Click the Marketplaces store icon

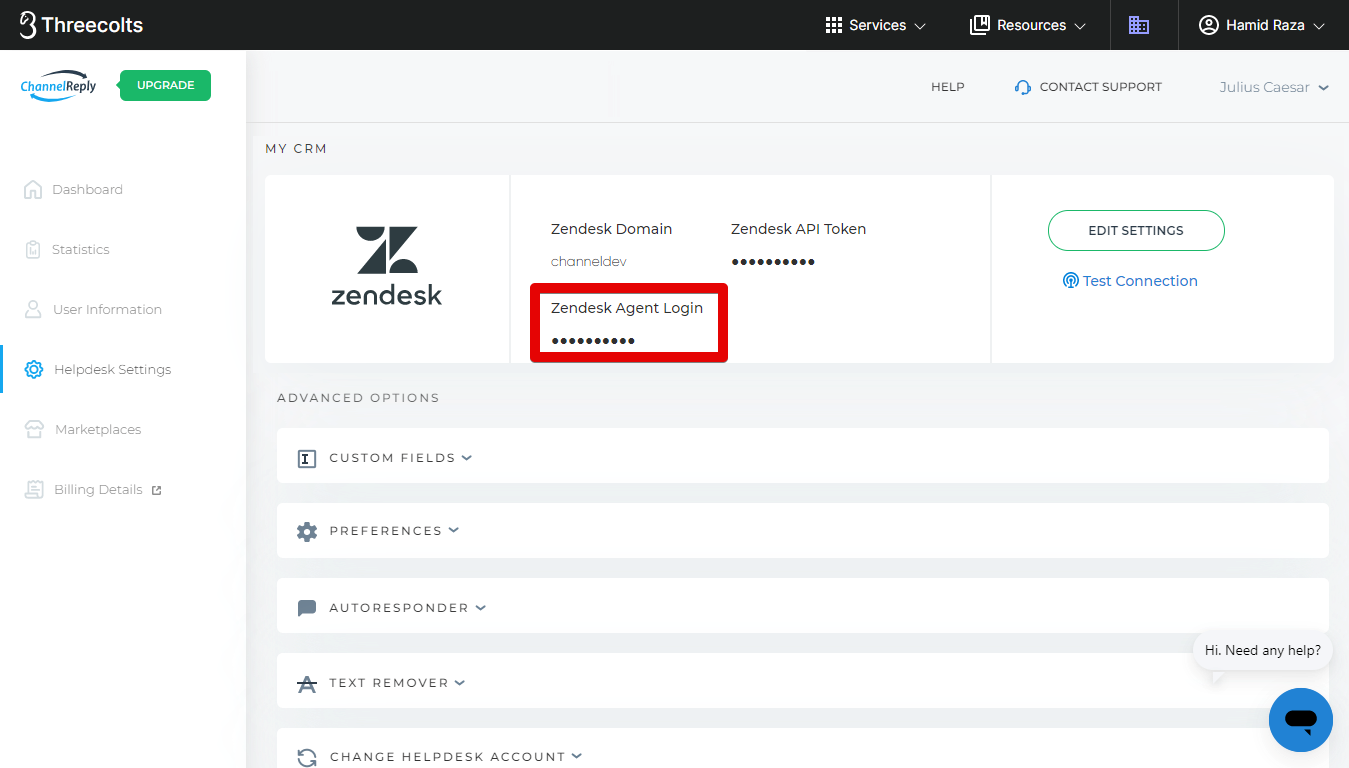[x=34, y=430]
